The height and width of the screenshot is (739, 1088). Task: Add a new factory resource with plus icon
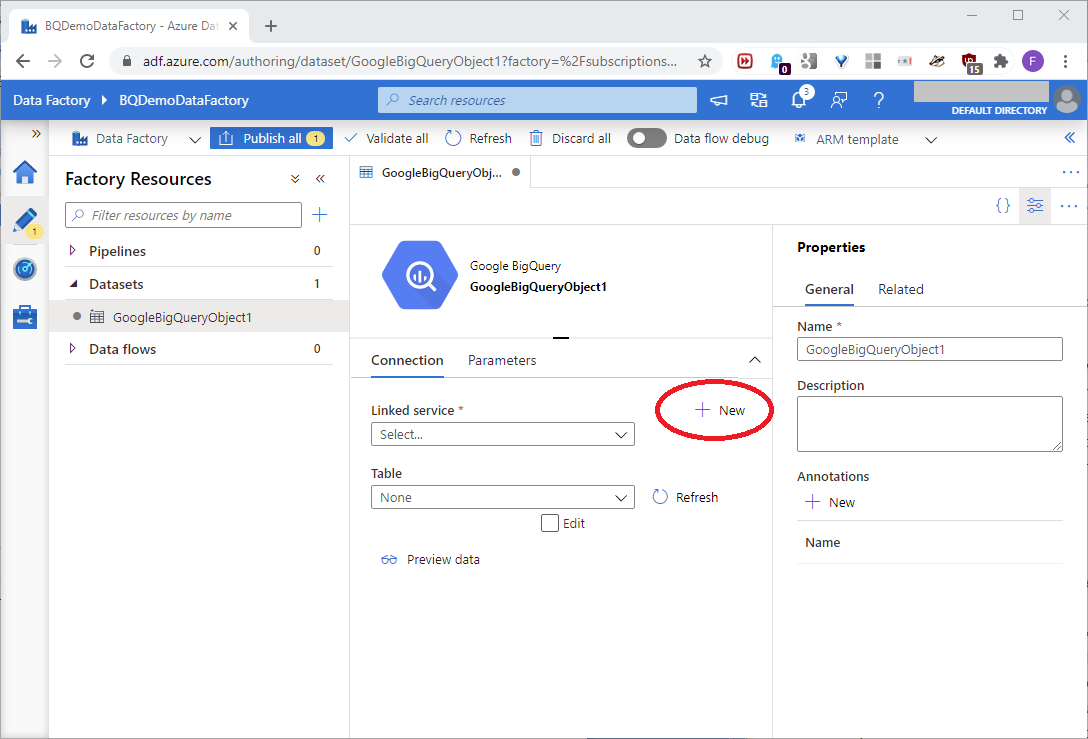click(x=319, y=215)
